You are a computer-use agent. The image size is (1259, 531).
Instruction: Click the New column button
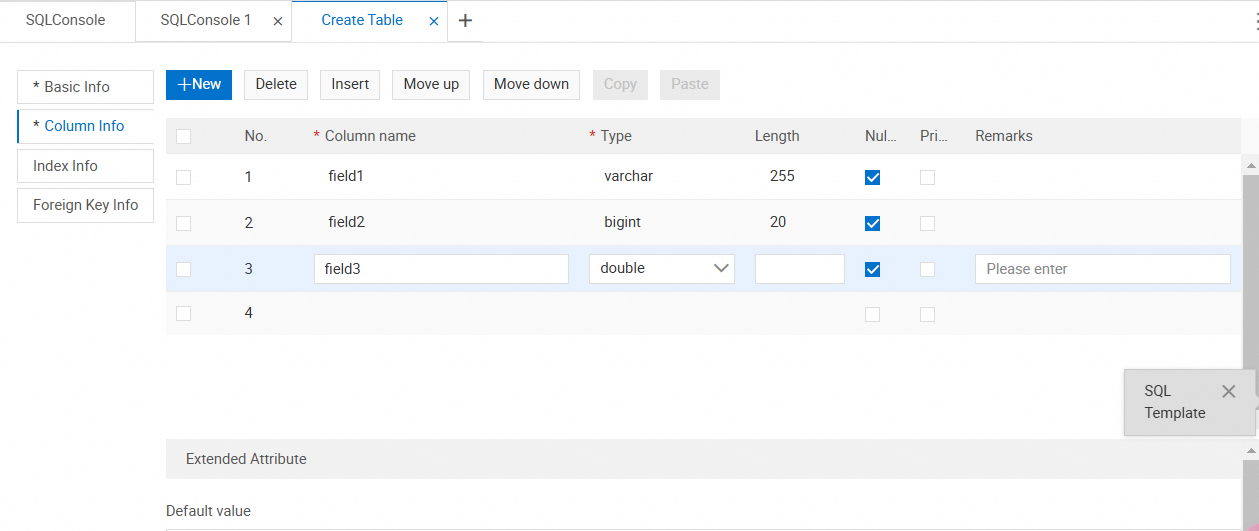[199, 85]
